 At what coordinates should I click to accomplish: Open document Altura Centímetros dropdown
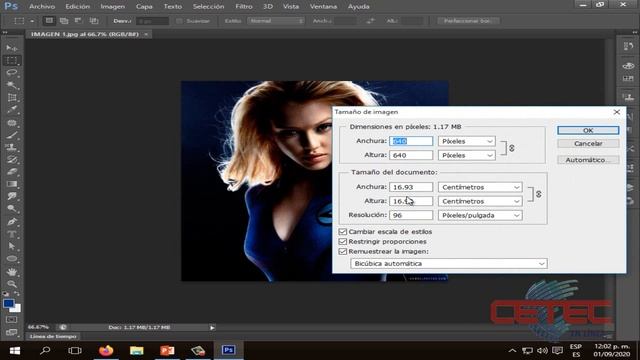point(480,201)
